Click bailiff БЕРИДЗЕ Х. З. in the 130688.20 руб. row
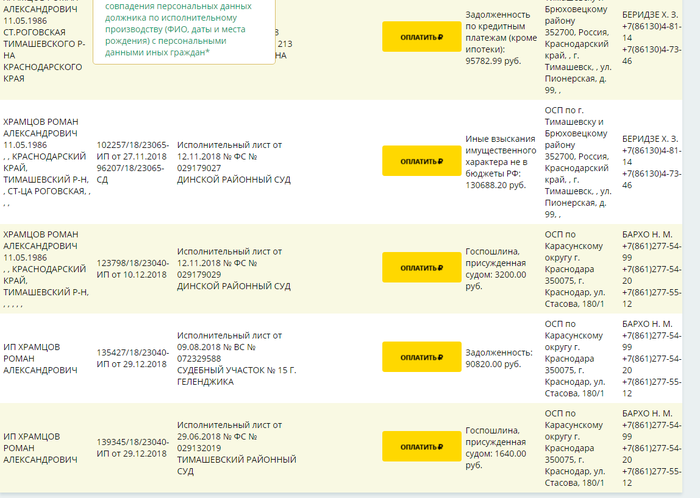Screen dimensions: 700x498 click(650, 139)
